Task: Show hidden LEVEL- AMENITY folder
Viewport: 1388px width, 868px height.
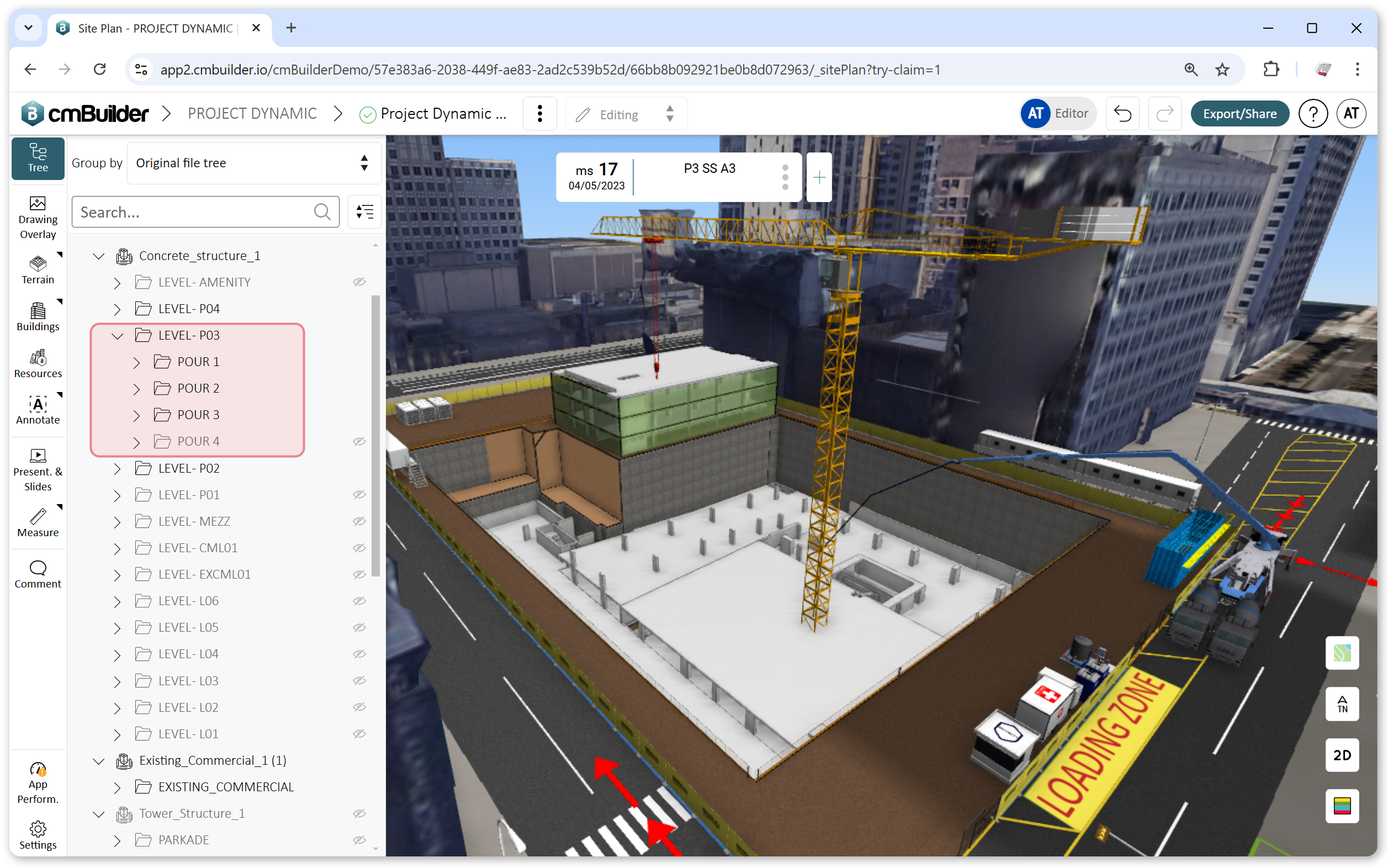Action: (x=359, y=282)
